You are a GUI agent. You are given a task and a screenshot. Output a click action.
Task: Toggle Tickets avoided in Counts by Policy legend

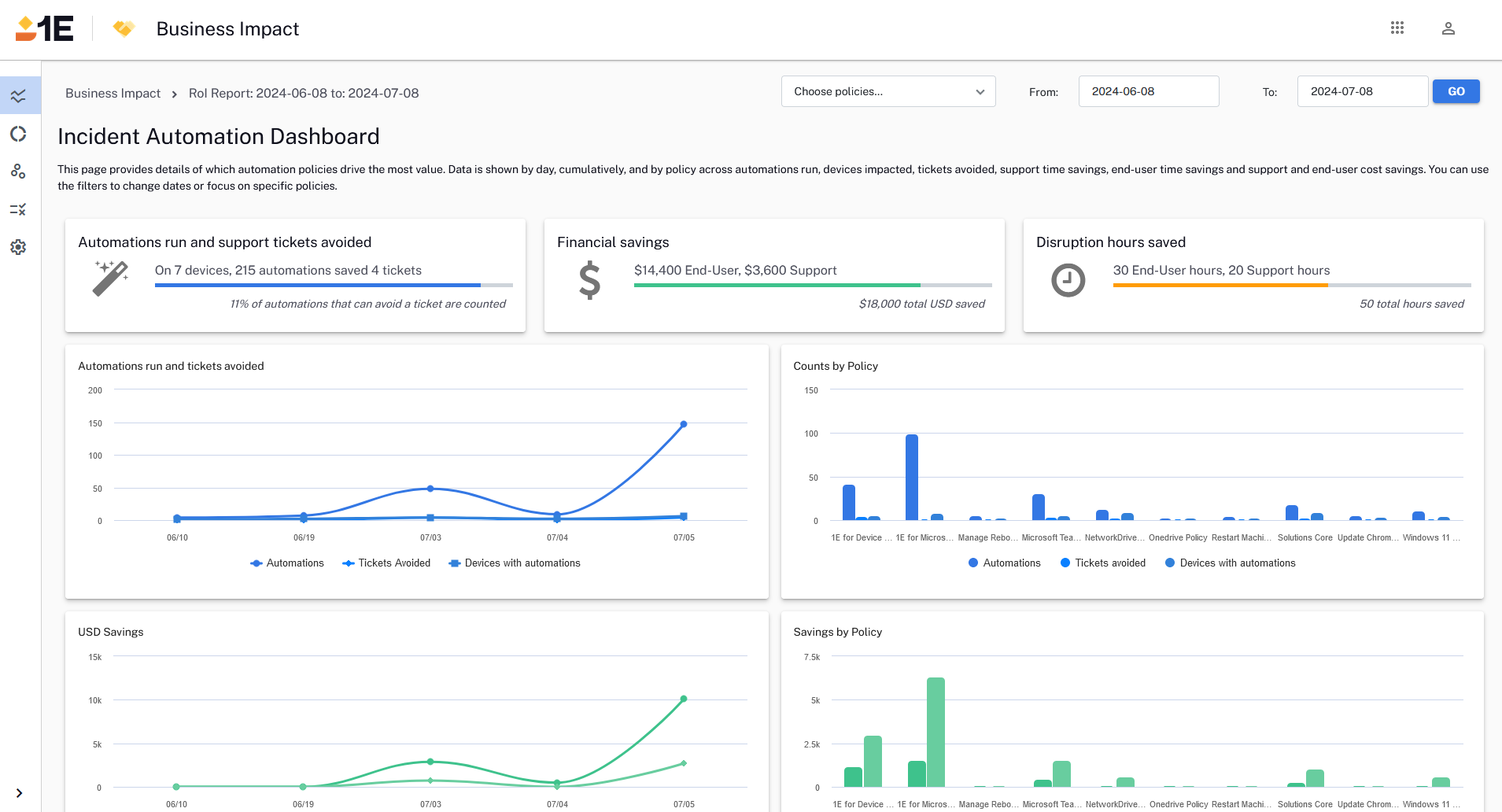pos(1102,563)
